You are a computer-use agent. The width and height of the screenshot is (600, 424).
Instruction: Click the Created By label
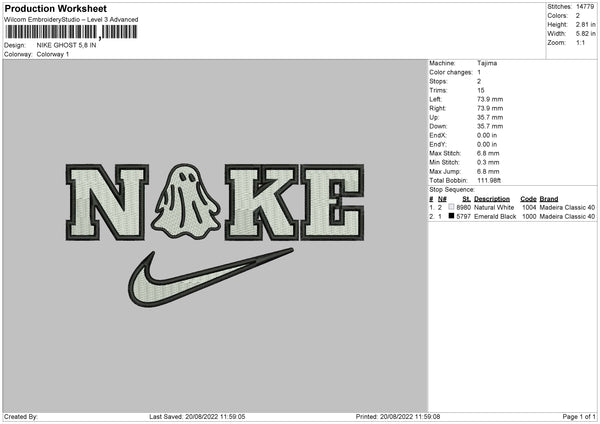pos(21,417)
